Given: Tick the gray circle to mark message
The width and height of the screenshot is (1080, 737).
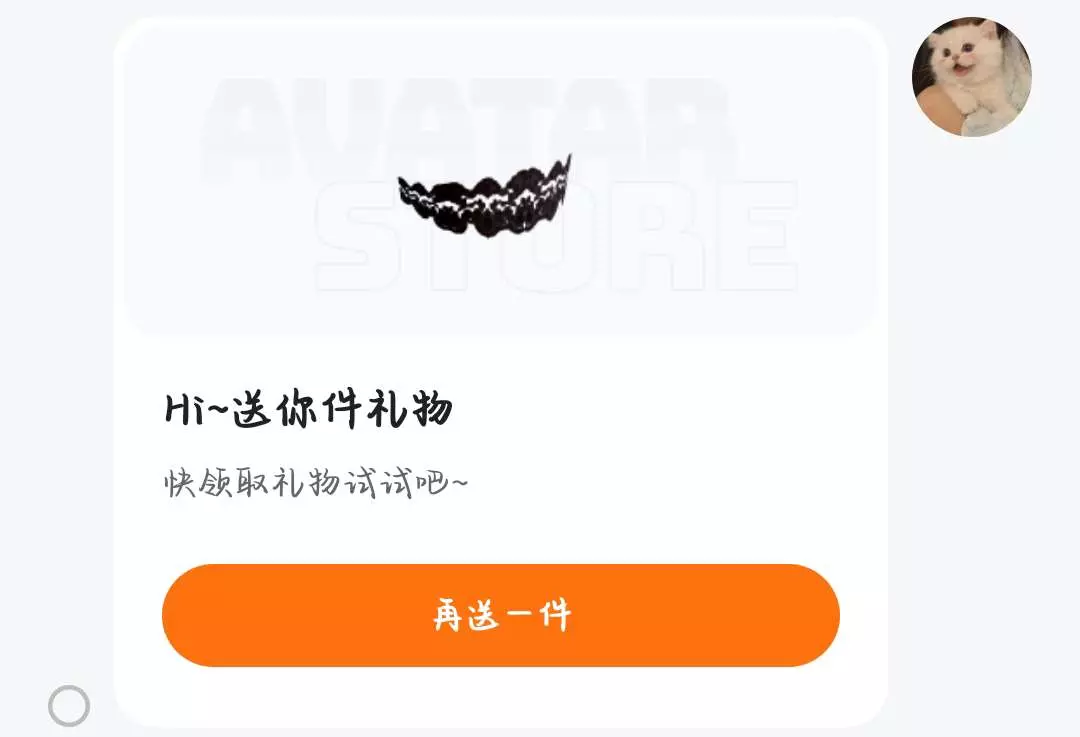Looking at the screenshot, I should click(x=69, y=706).
